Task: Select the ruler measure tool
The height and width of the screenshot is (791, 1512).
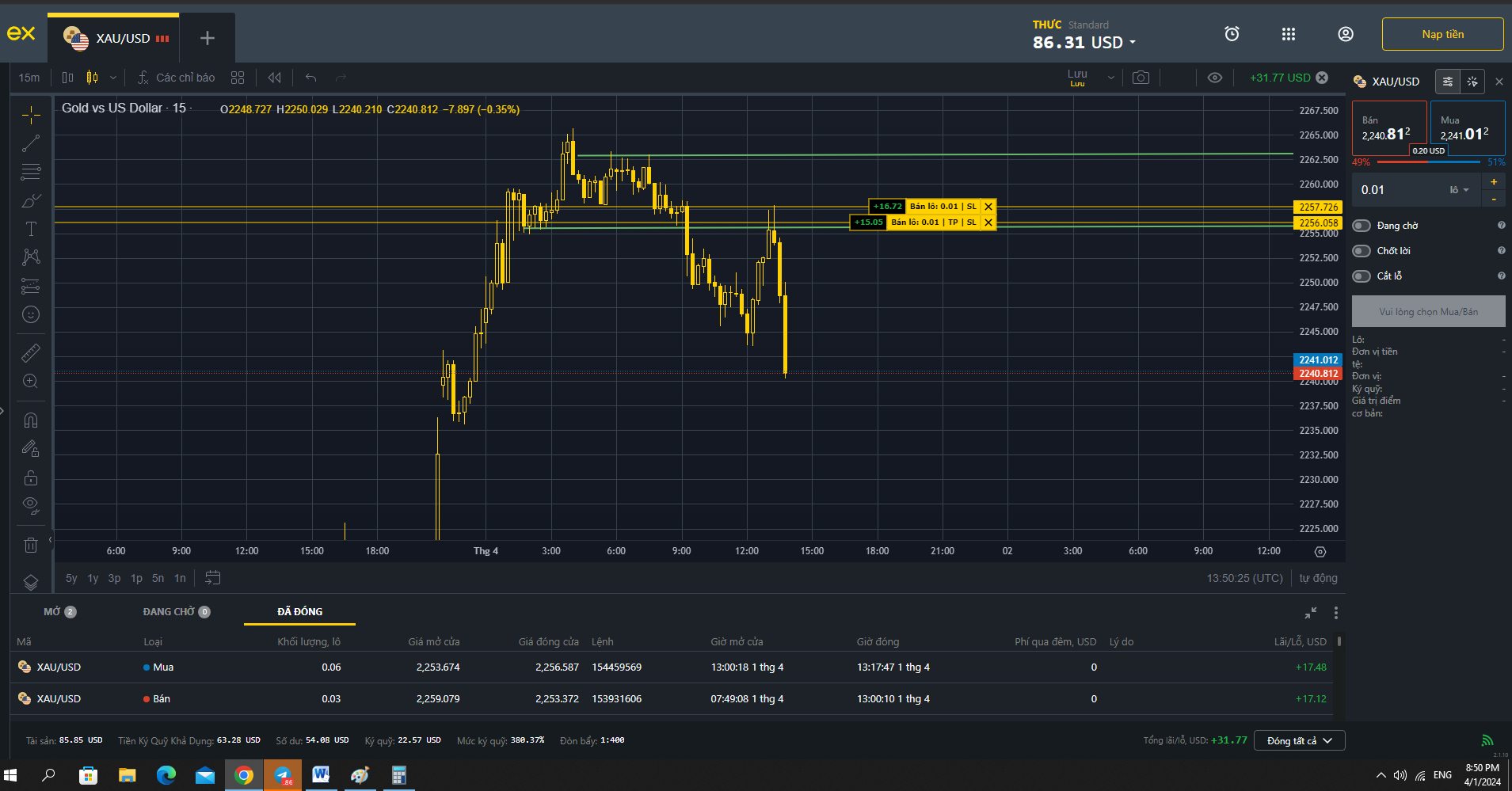Action: [31, 353]
